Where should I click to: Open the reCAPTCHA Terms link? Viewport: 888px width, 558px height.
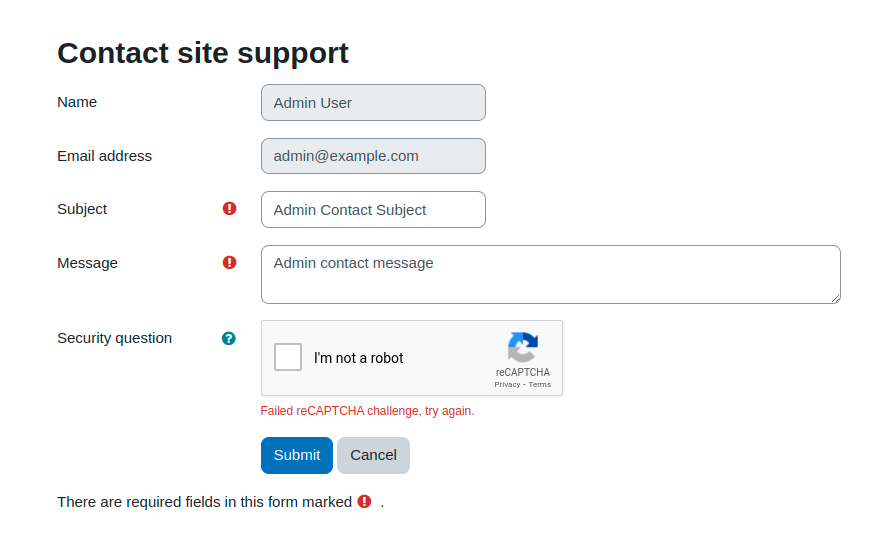point(540,385)
